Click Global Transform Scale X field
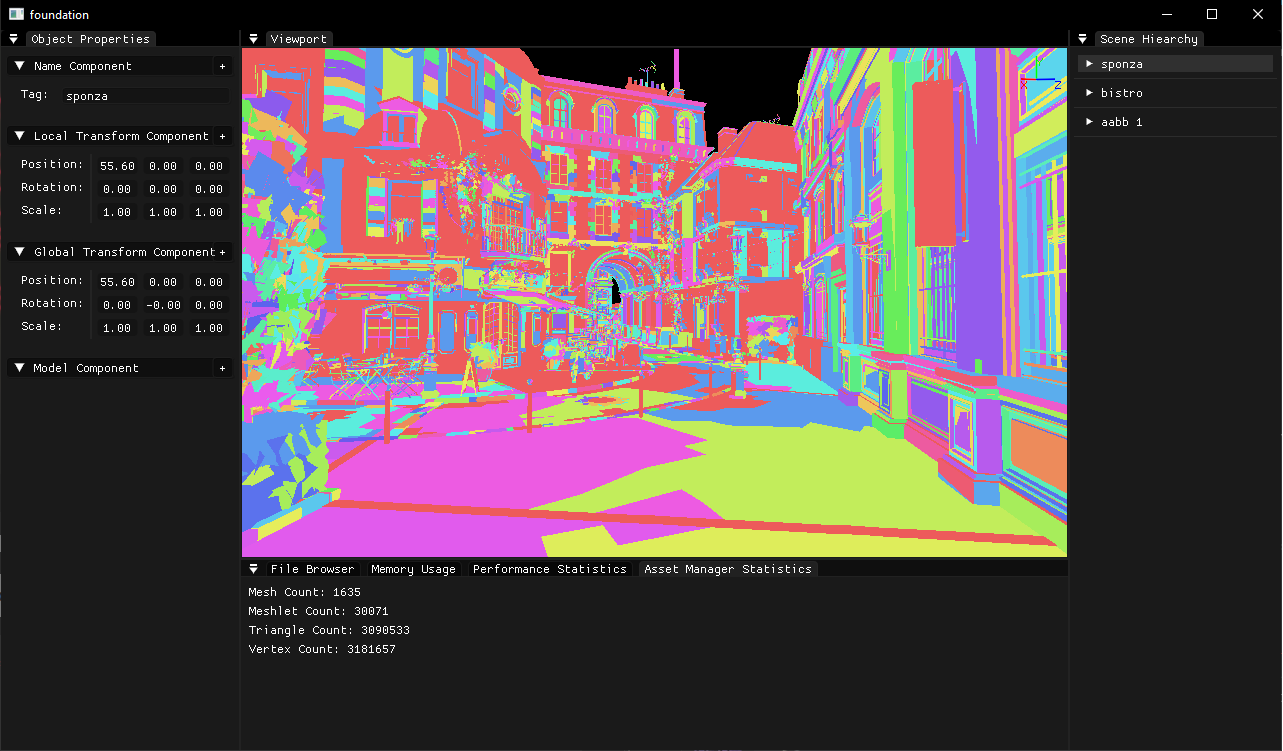1283x751 pixels. (117, 328)
